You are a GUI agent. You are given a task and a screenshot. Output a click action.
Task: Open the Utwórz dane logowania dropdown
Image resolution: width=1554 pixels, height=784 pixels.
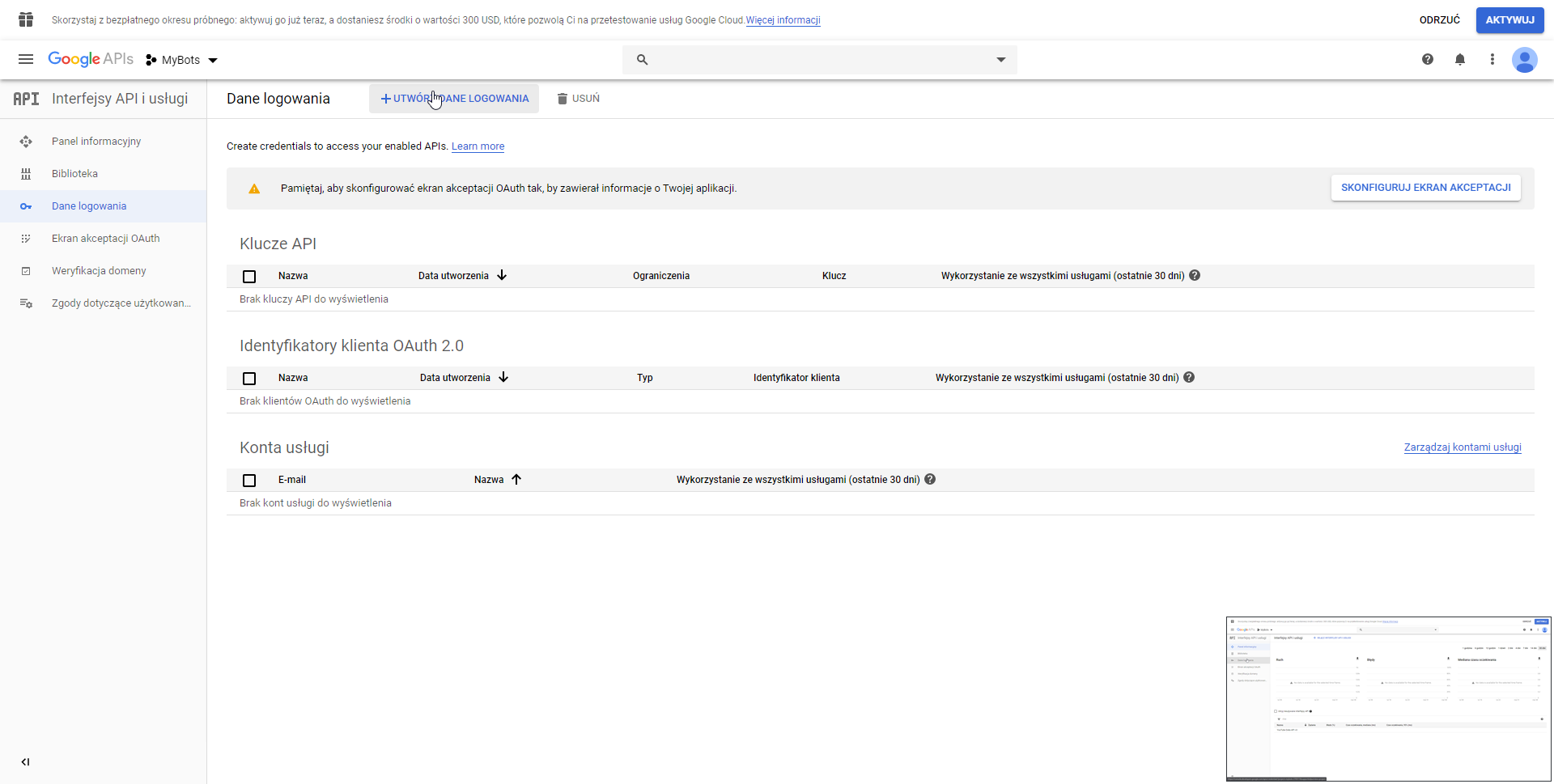[454, 99]
